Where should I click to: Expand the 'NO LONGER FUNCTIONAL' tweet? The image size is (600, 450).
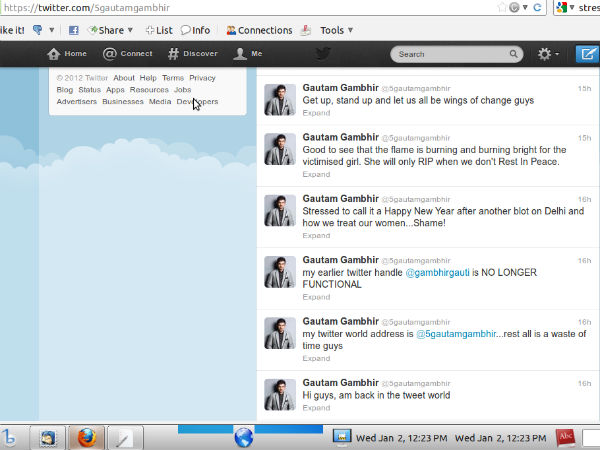pos(316,297)
